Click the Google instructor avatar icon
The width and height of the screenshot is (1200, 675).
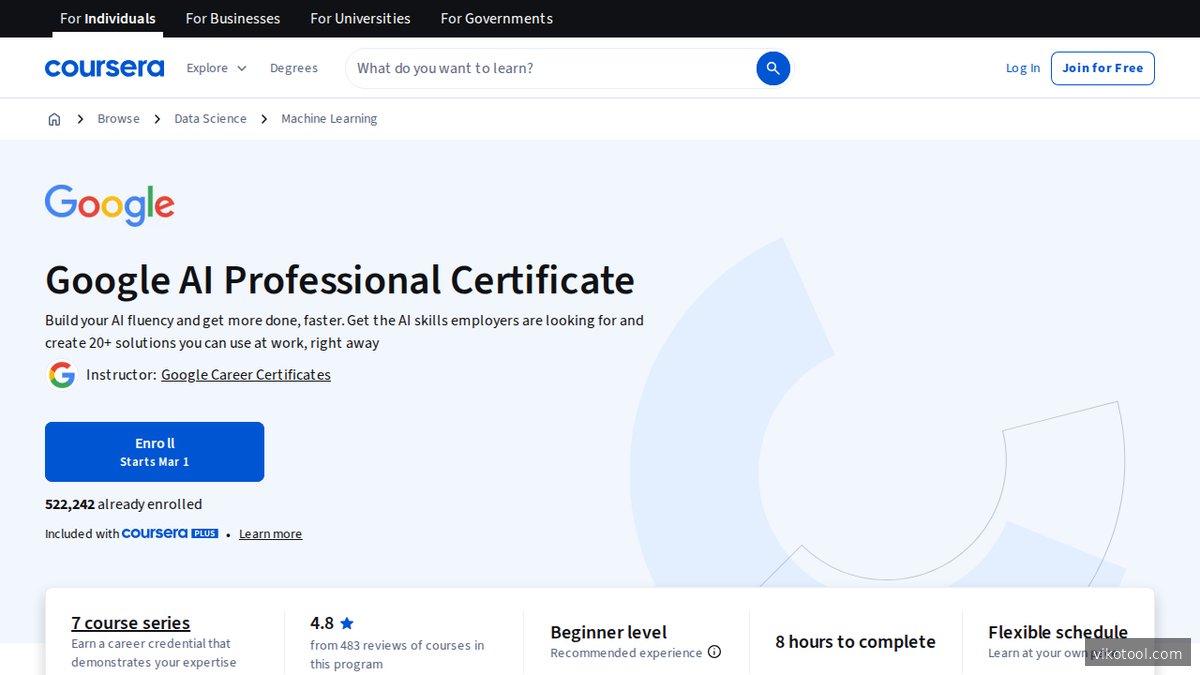[x=62, y=375]
